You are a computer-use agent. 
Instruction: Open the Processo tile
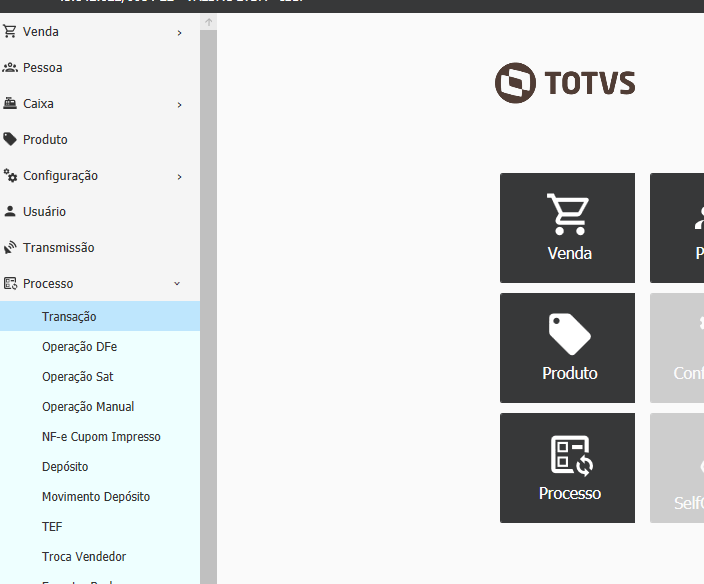pyautogui.click(x=567, y=468)
